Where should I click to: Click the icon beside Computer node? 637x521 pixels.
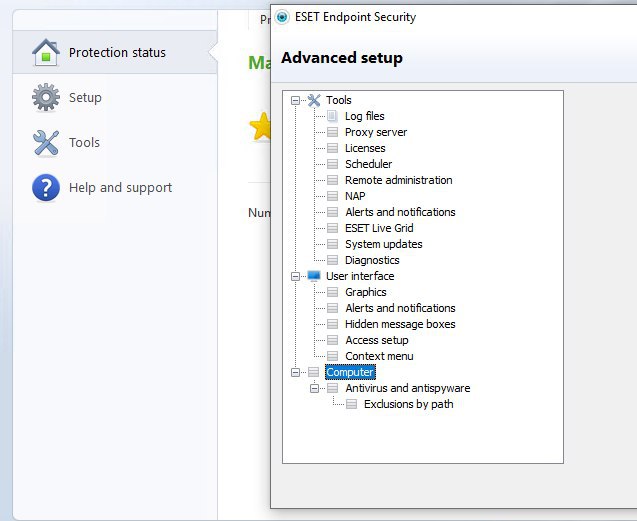click(313, 372)
